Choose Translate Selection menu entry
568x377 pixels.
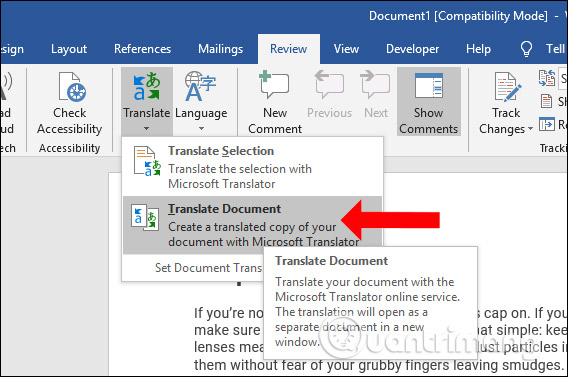(x=252, y=167)
